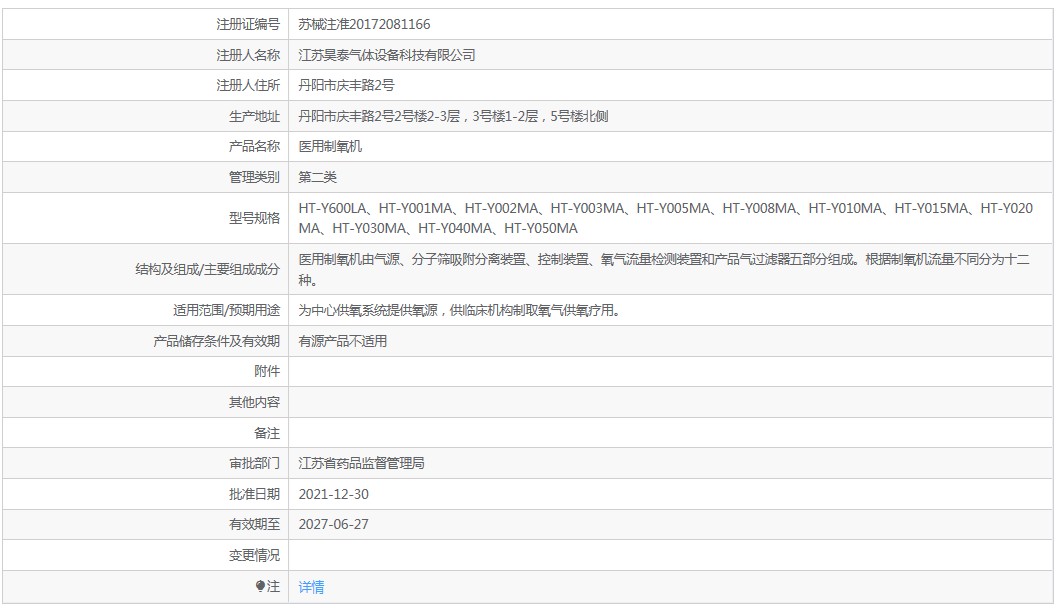The height and width of the screenshot is (612, 1063).
Task: Open the 详情 link in the 注 row
Action: pos(311,587)
